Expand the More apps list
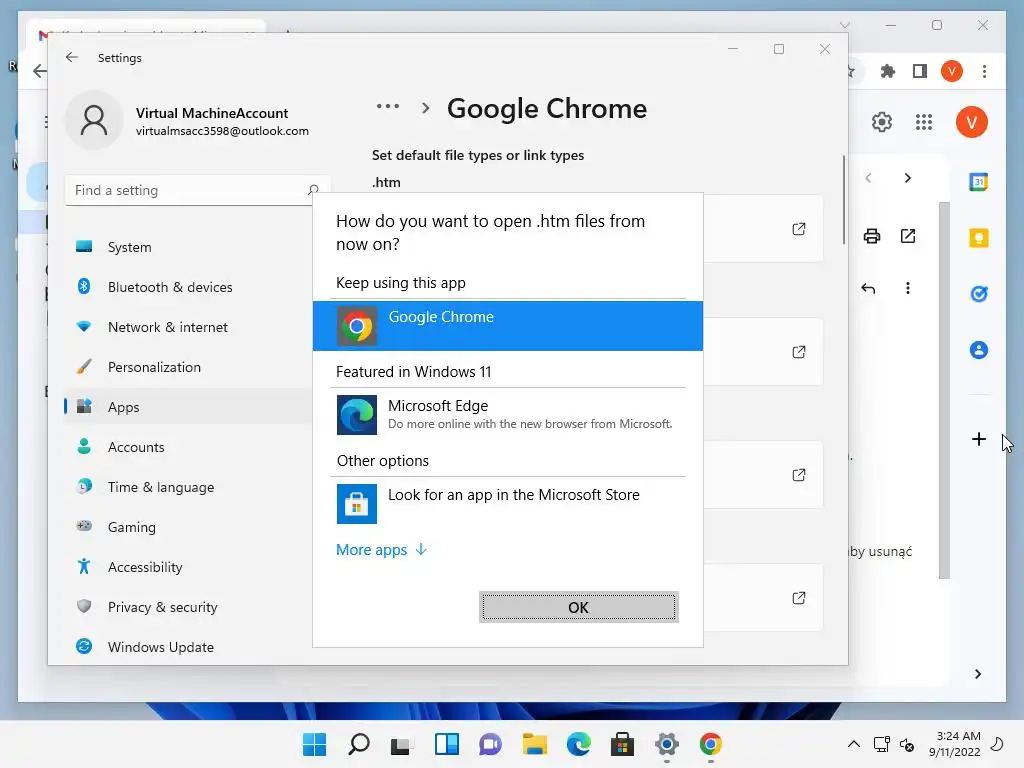The height and width of the screenshot is (768, 1024). [x=381, y=550]
